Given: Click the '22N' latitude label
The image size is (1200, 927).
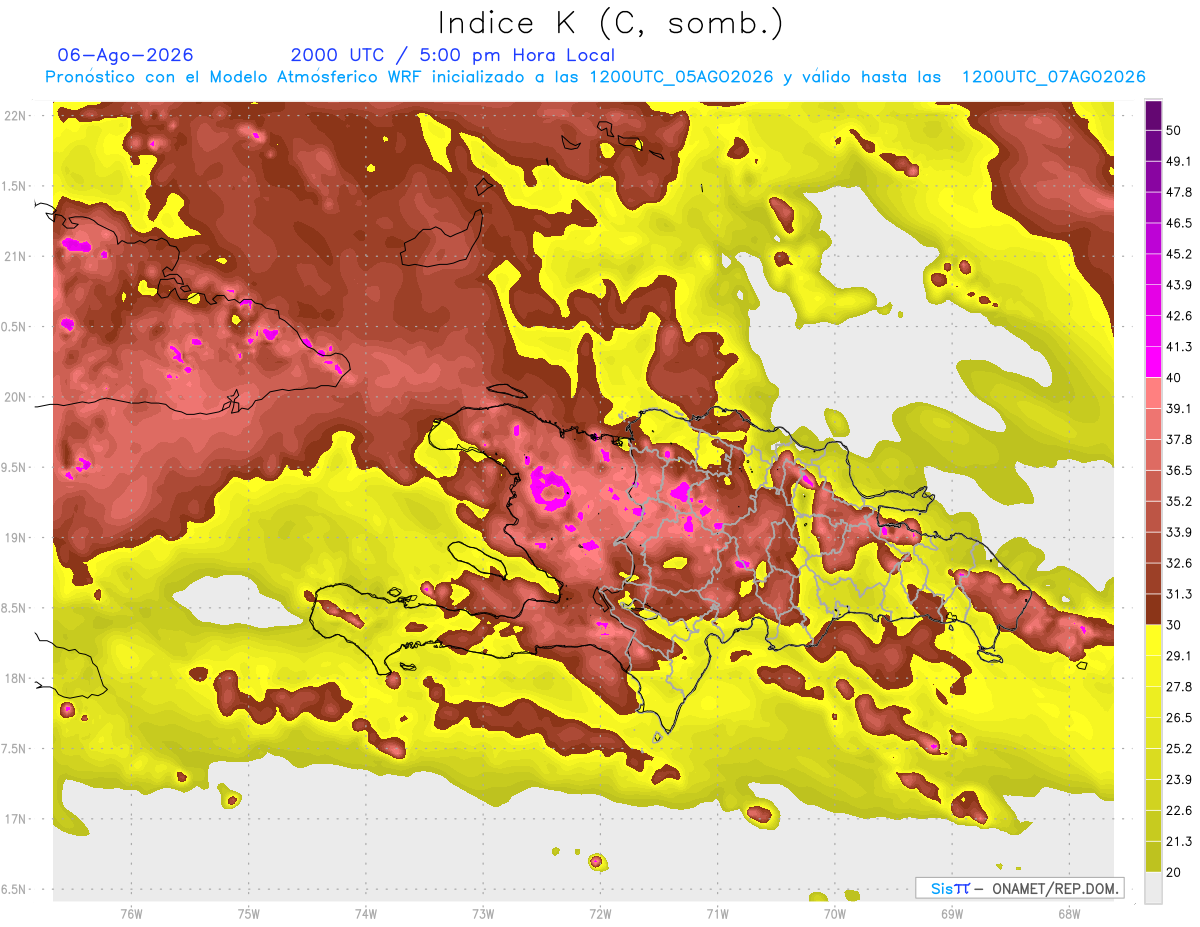Looking at the screenshot, I should coord(15,115).
